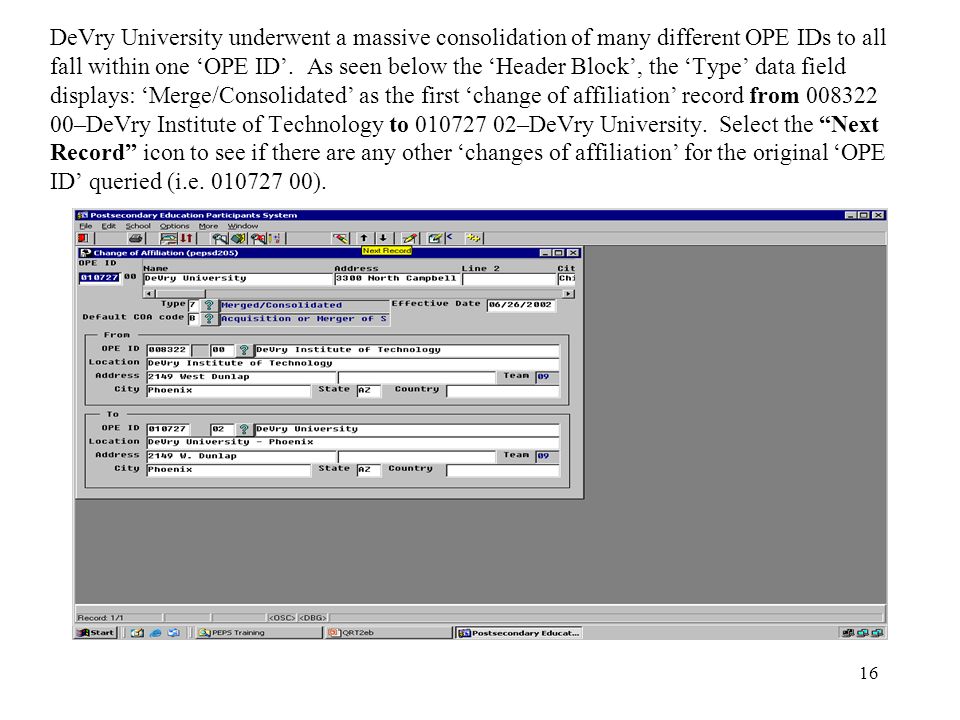Viewport: 960px width, 720px height.
Task: Click the Address field 3300 North Campbell
Action: (x=397, y=279)
